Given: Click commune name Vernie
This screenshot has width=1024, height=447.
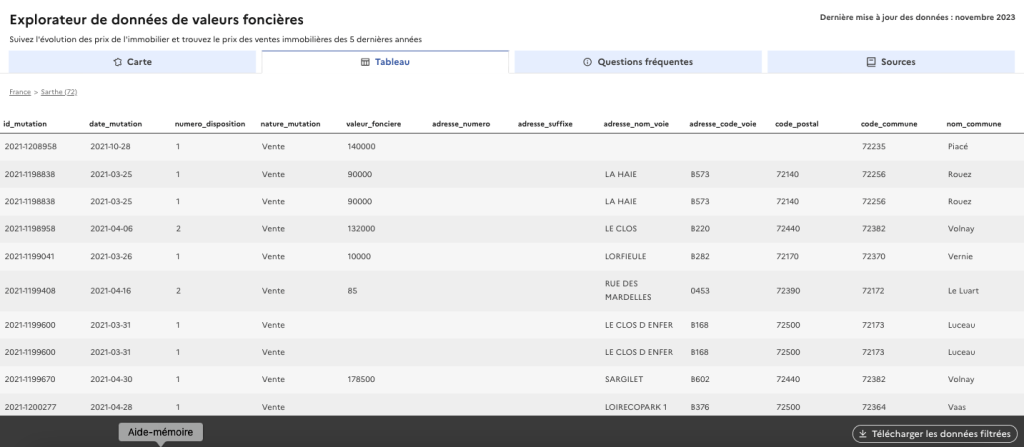Looking at the screenshot, I should click(x=960, y=257).
